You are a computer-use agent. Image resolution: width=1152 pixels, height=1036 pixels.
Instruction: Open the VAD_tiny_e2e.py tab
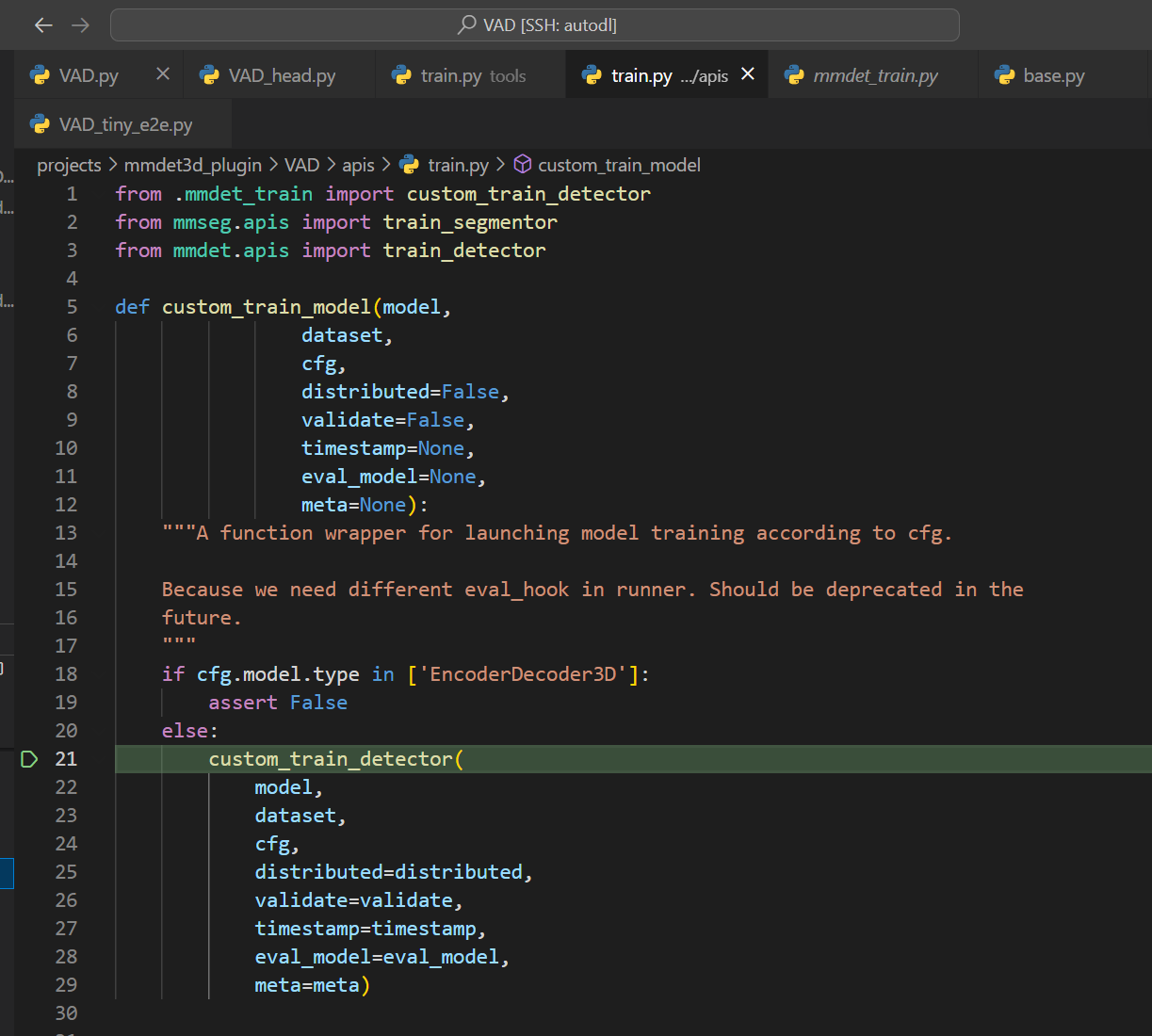coord(125,124)
